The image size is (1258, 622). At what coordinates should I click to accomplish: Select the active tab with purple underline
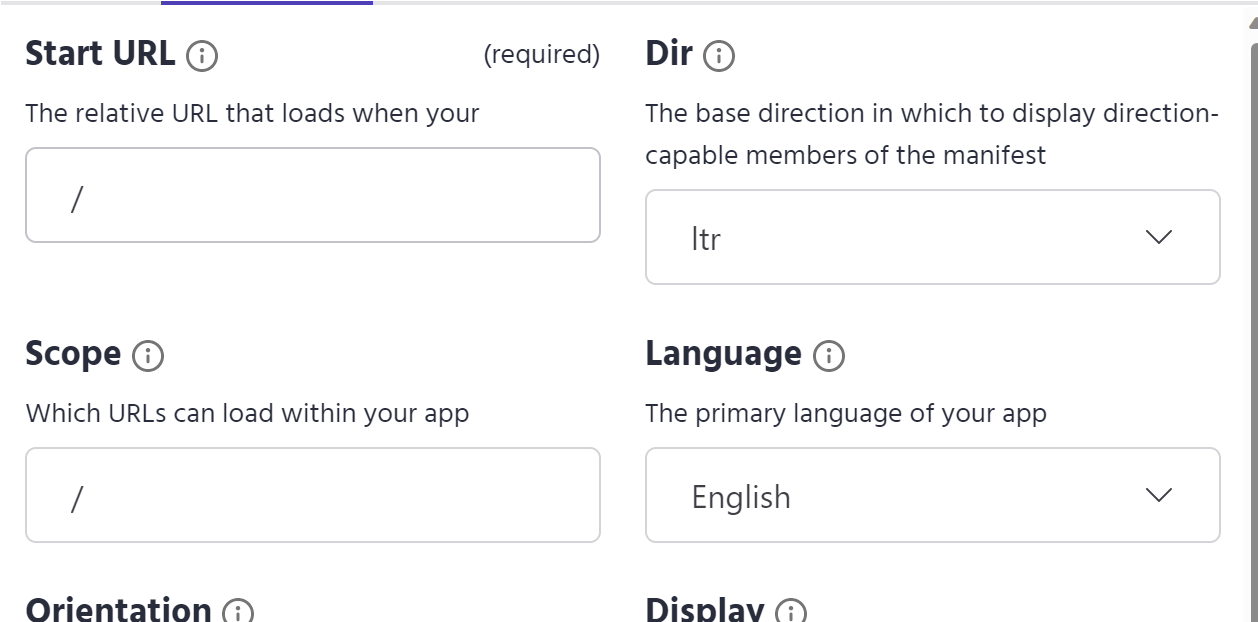point(266,4)
